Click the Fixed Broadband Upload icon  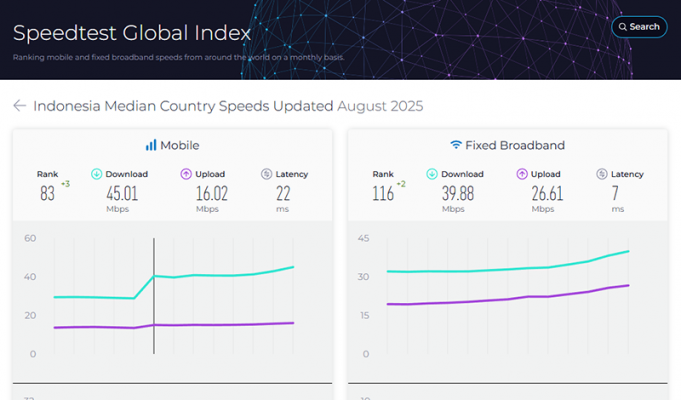pyautogui.click(x=522, y=174)
